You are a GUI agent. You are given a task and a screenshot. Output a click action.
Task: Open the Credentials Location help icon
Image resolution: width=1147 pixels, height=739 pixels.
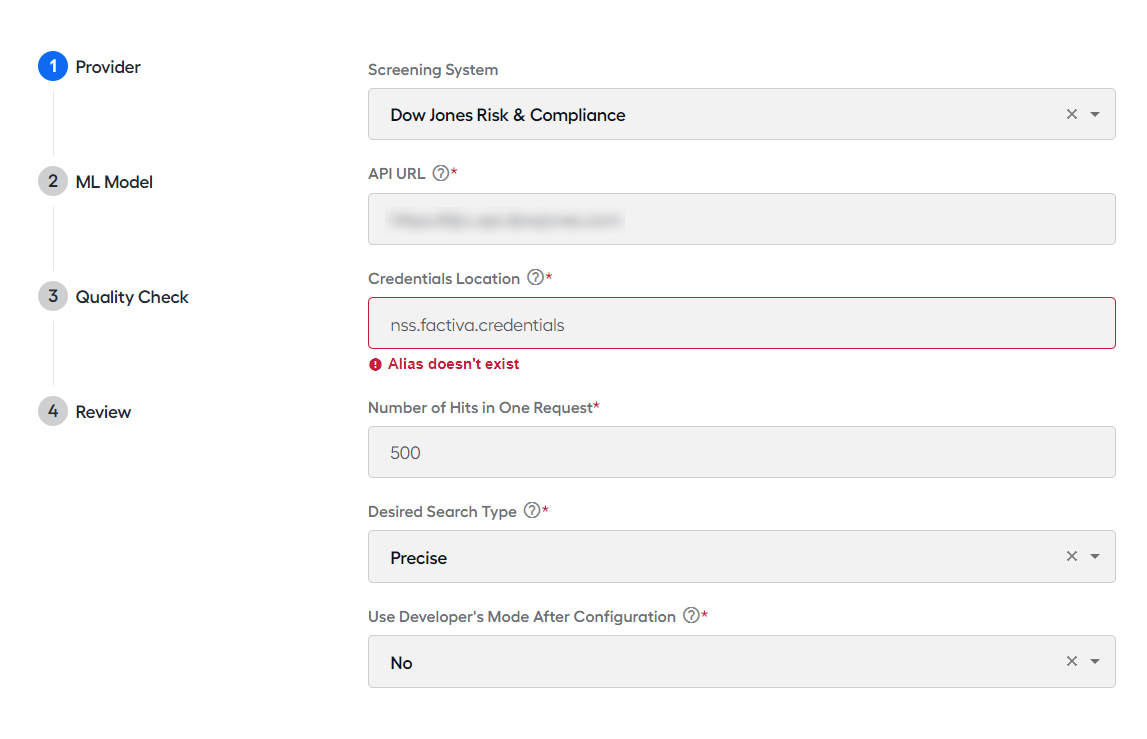pyautogui.click(x=535, y=277)
